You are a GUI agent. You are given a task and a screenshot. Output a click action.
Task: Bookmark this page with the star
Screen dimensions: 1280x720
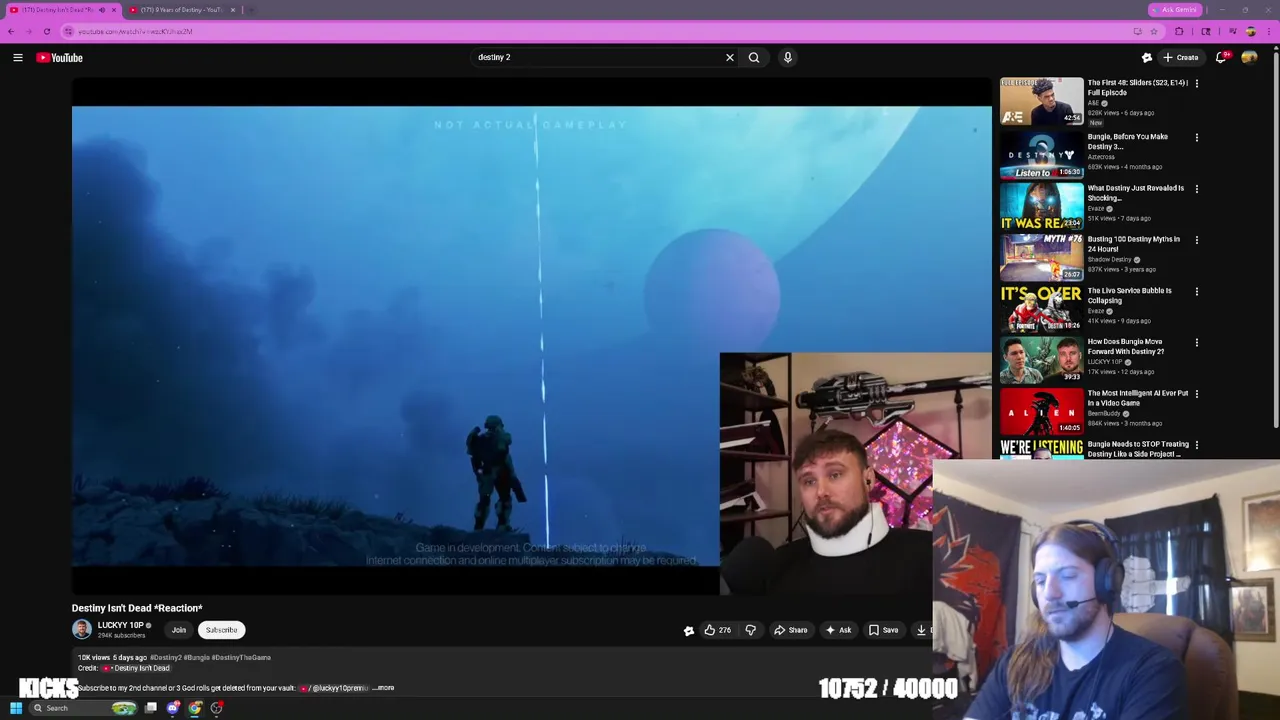click(x=1154, y=31)
